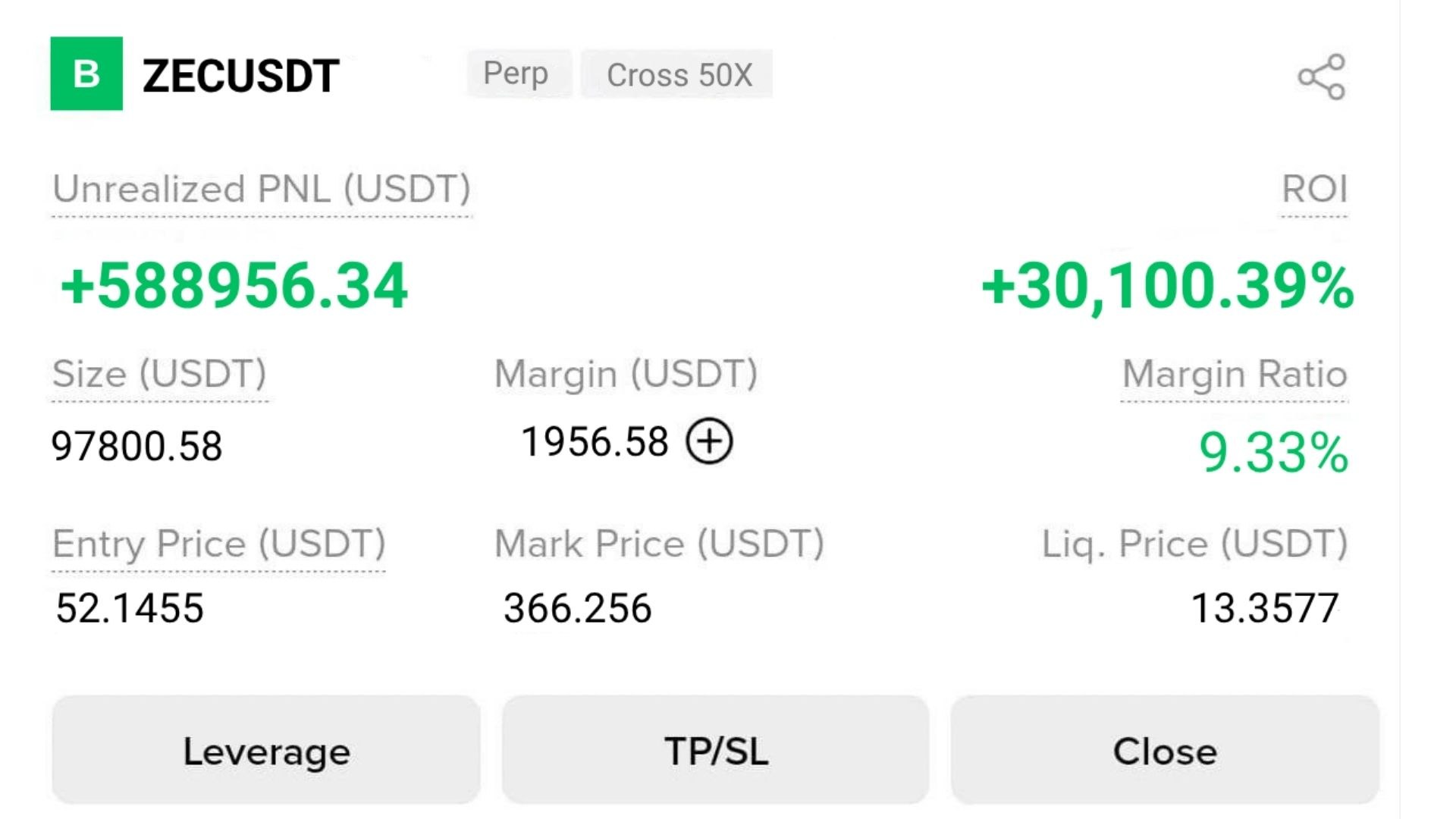Click the +588956.34 PNL value
1456x819 pixels.
coord(234,286)
